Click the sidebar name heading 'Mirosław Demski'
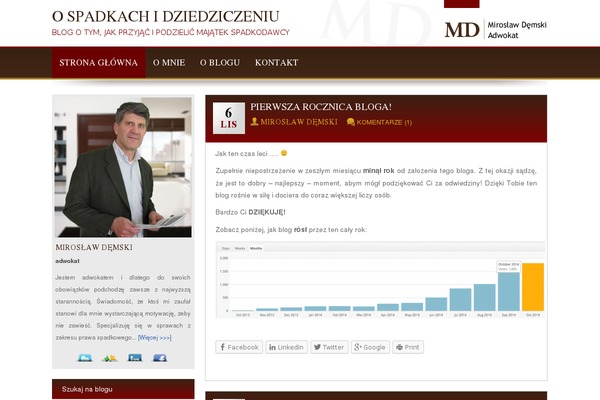The image size is (600, 400). point(94,248)
